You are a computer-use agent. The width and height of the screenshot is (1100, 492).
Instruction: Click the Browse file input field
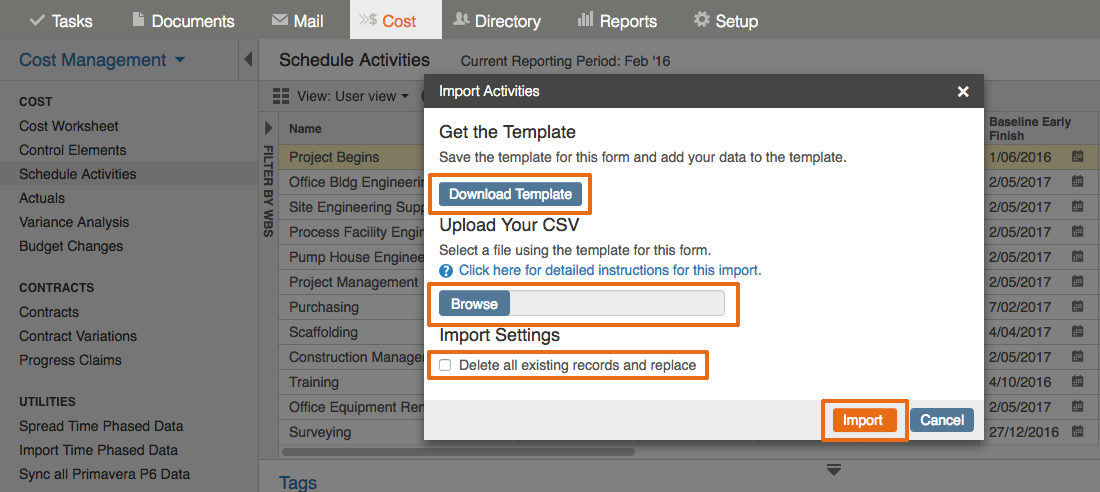coord(582,304)
